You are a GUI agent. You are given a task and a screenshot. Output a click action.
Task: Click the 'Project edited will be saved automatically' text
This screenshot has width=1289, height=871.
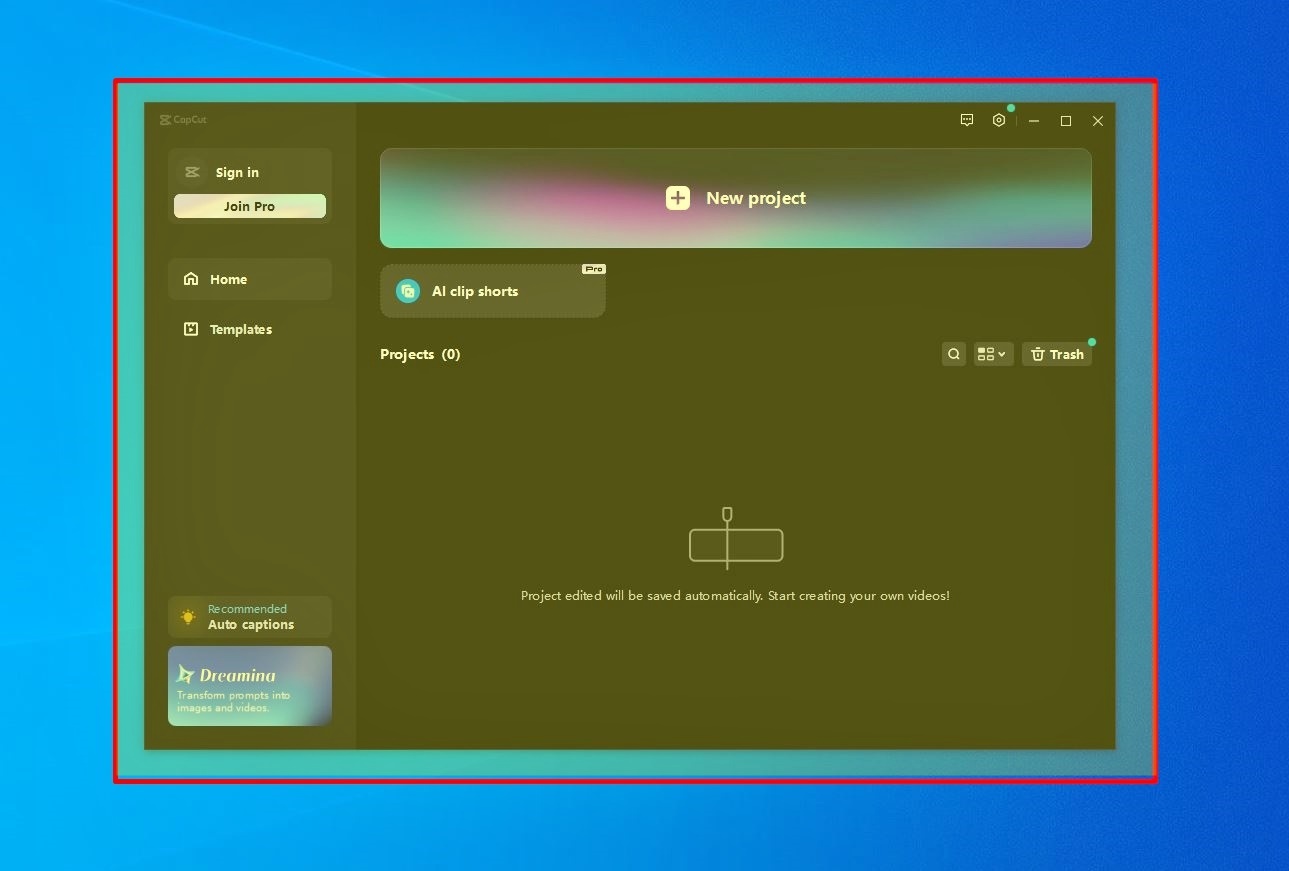[x=735, y=595]
